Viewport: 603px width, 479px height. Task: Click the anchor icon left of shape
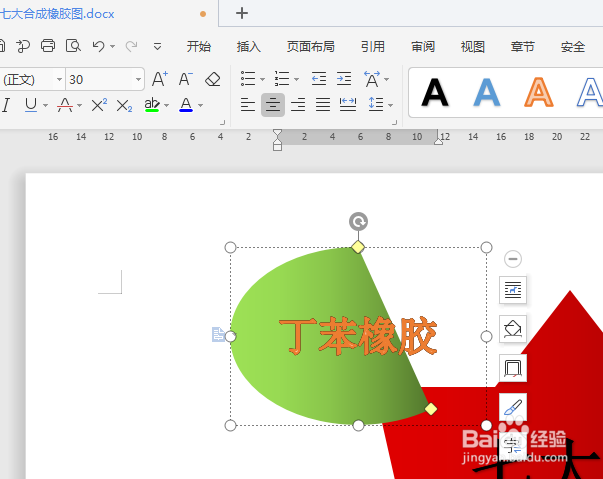coord(218,334)
